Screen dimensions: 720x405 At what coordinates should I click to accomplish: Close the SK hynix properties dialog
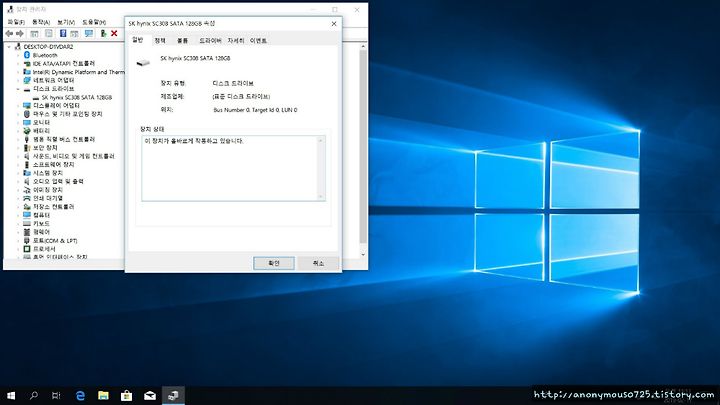[334, 24]
